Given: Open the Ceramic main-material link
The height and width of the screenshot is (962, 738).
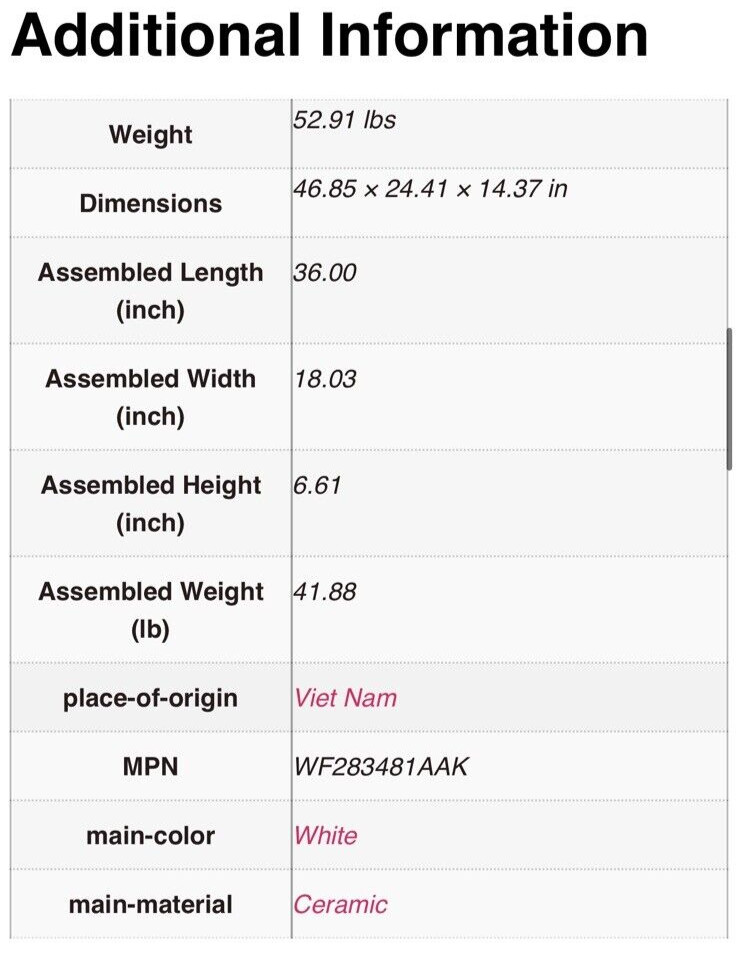Looking at the screenshot, I should (340, 904).
